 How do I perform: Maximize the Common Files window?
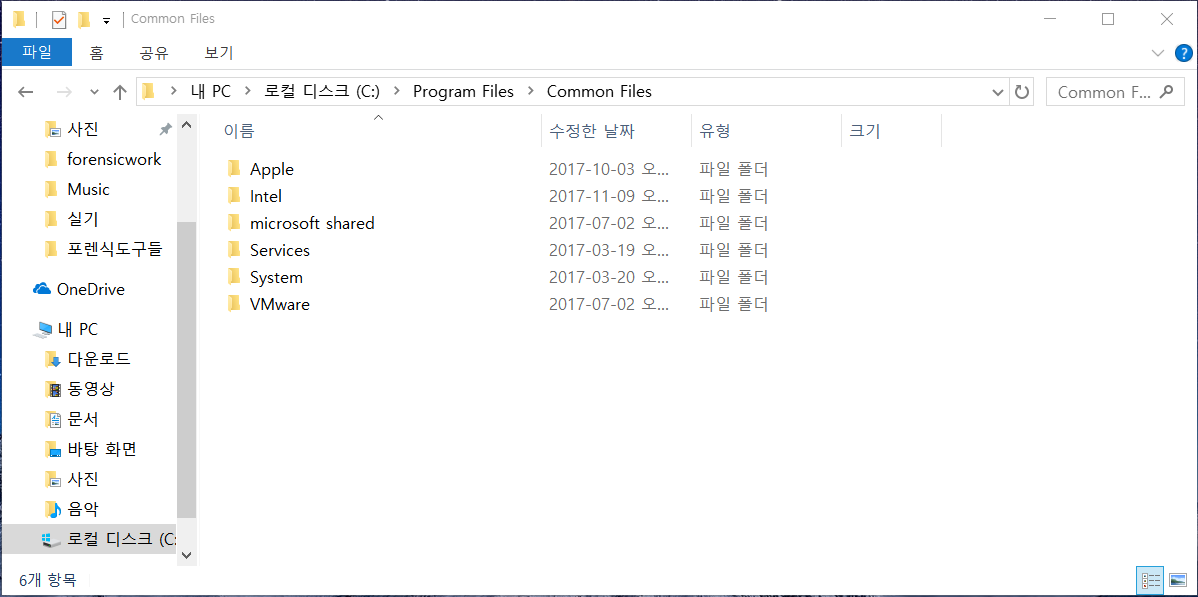(x=1108, y=19)
